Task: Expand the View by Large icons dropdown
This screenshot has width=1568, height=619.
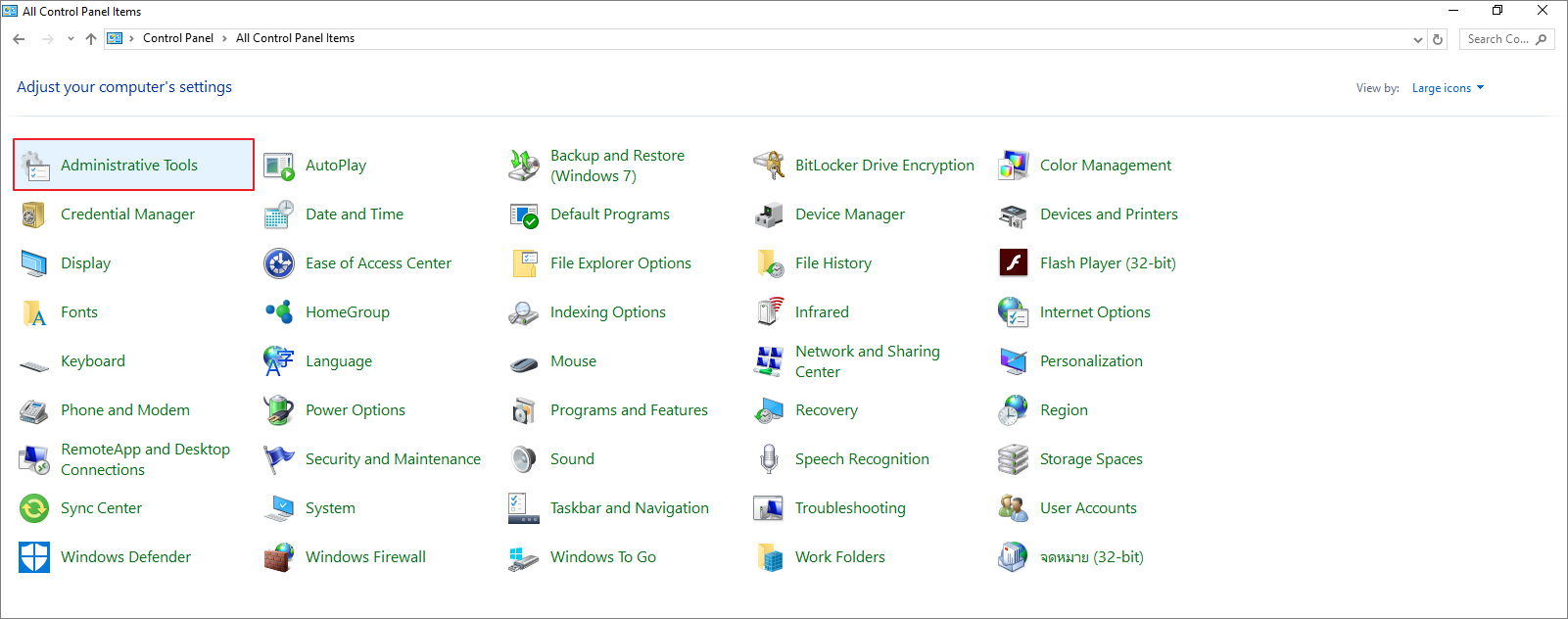Action: (x=1448, y=88)
